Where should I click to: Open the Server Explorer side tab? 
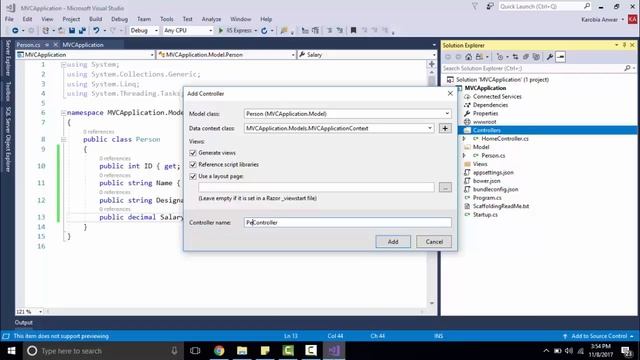[7, 58]
